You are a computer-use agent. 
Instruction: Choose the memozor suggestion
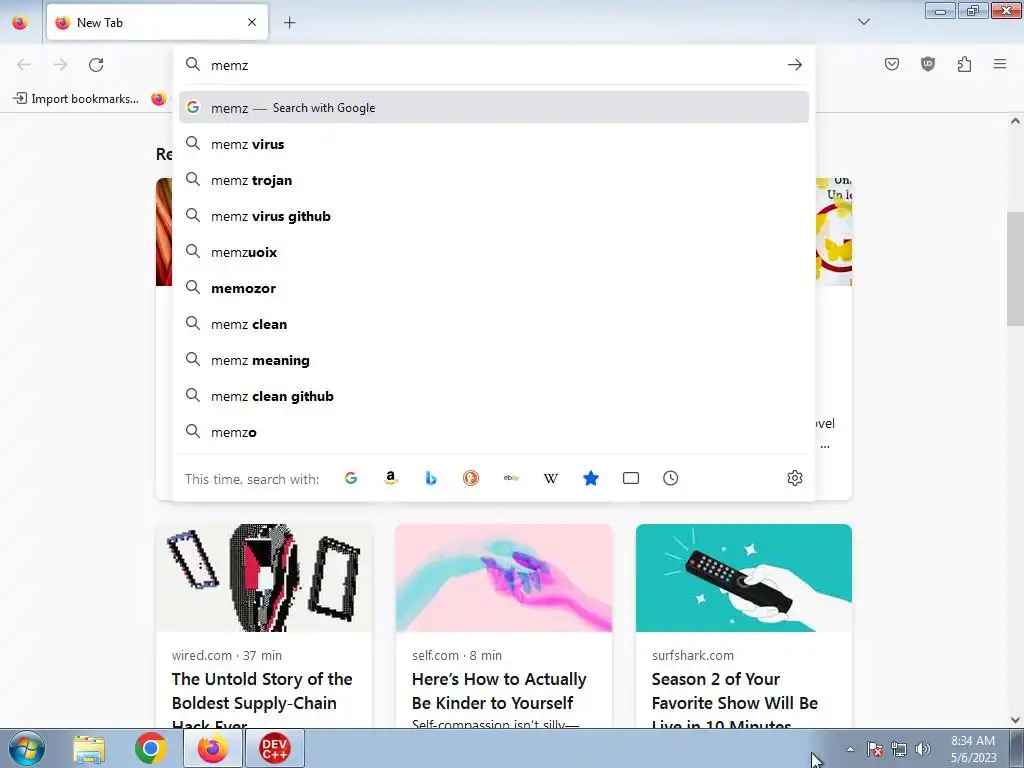click(x=494, y=288)
